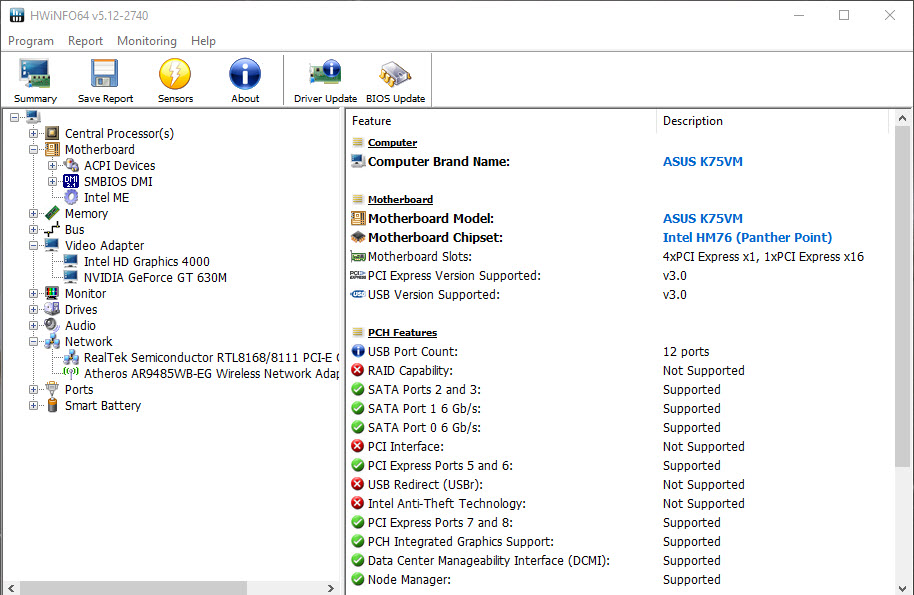Select the Motherboard Slots row
Image resolution: width=914 pixels, height=595 pixels.
coord(619,256)
